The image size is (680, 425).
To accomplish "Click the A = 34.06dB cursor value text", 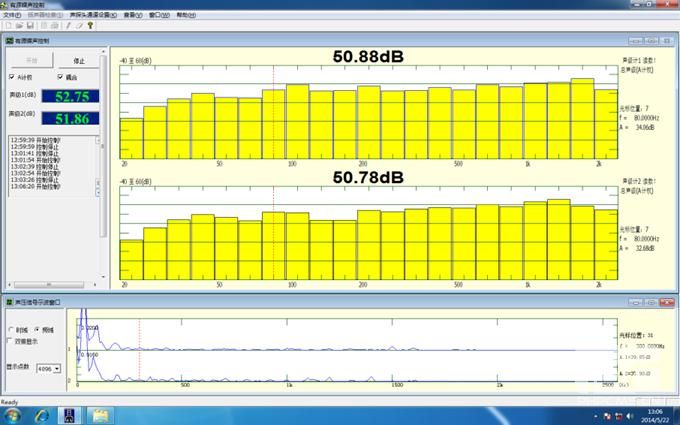I will coord(637,128).
